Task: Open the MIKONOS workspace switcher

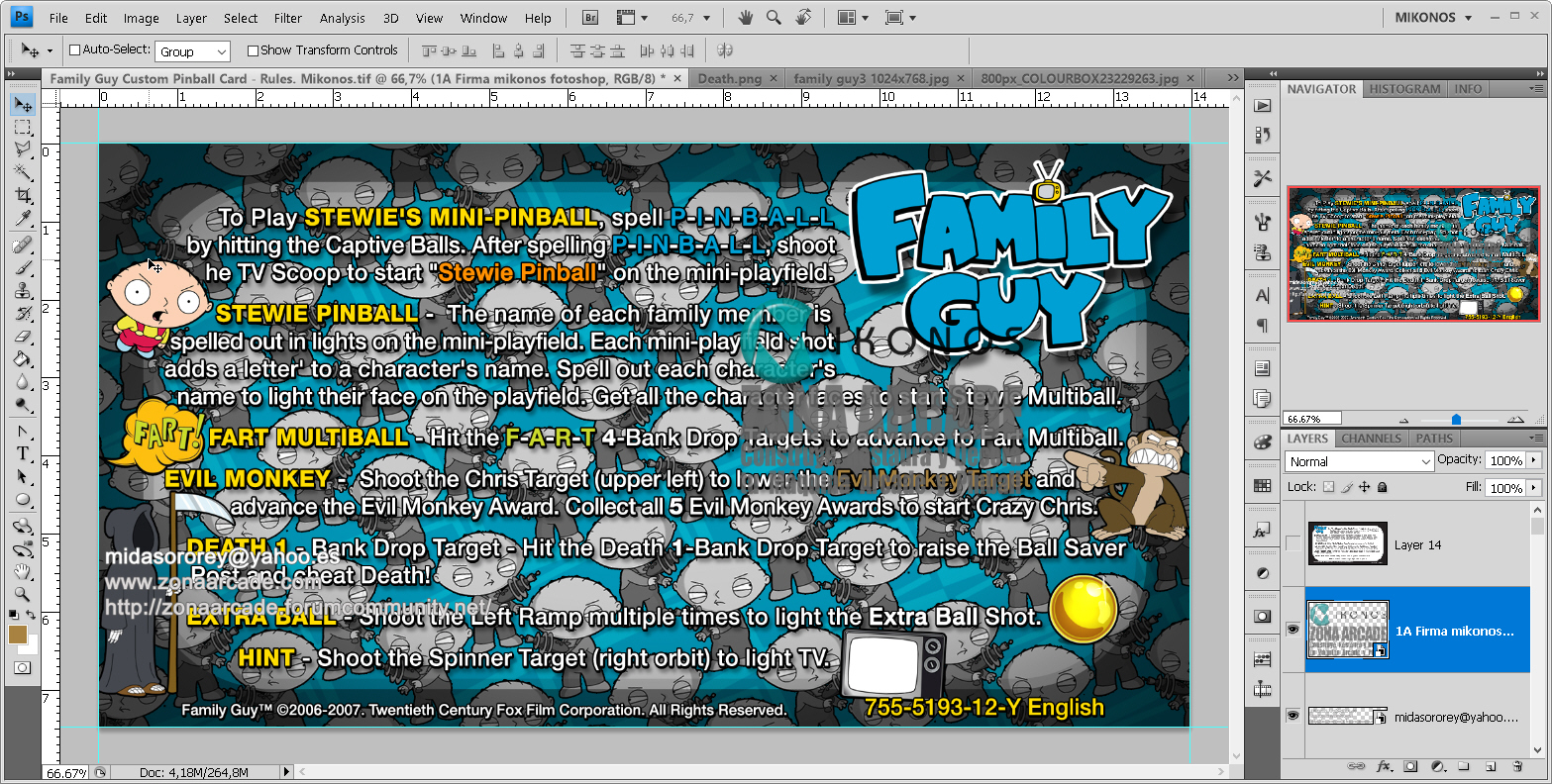Action: [1433, 18]
